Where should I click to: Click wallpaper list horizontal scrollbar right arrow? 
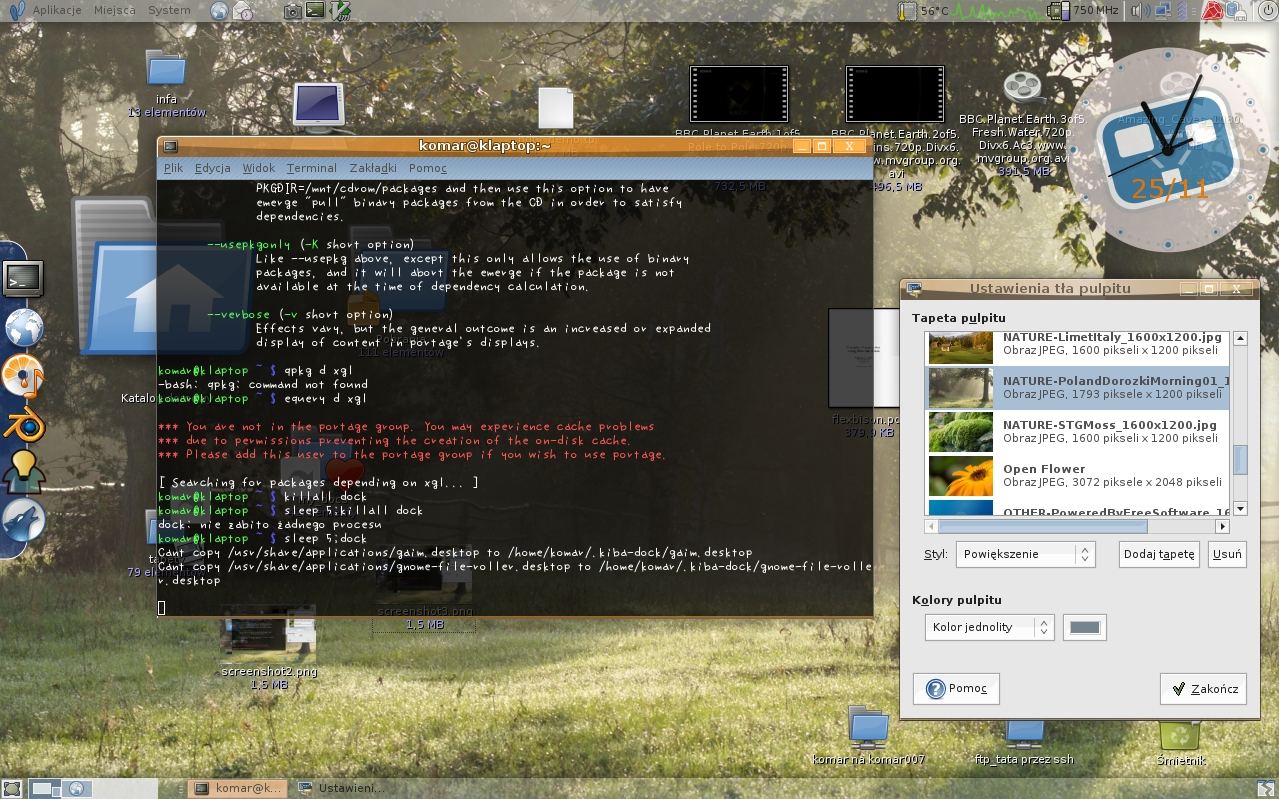1222,526
